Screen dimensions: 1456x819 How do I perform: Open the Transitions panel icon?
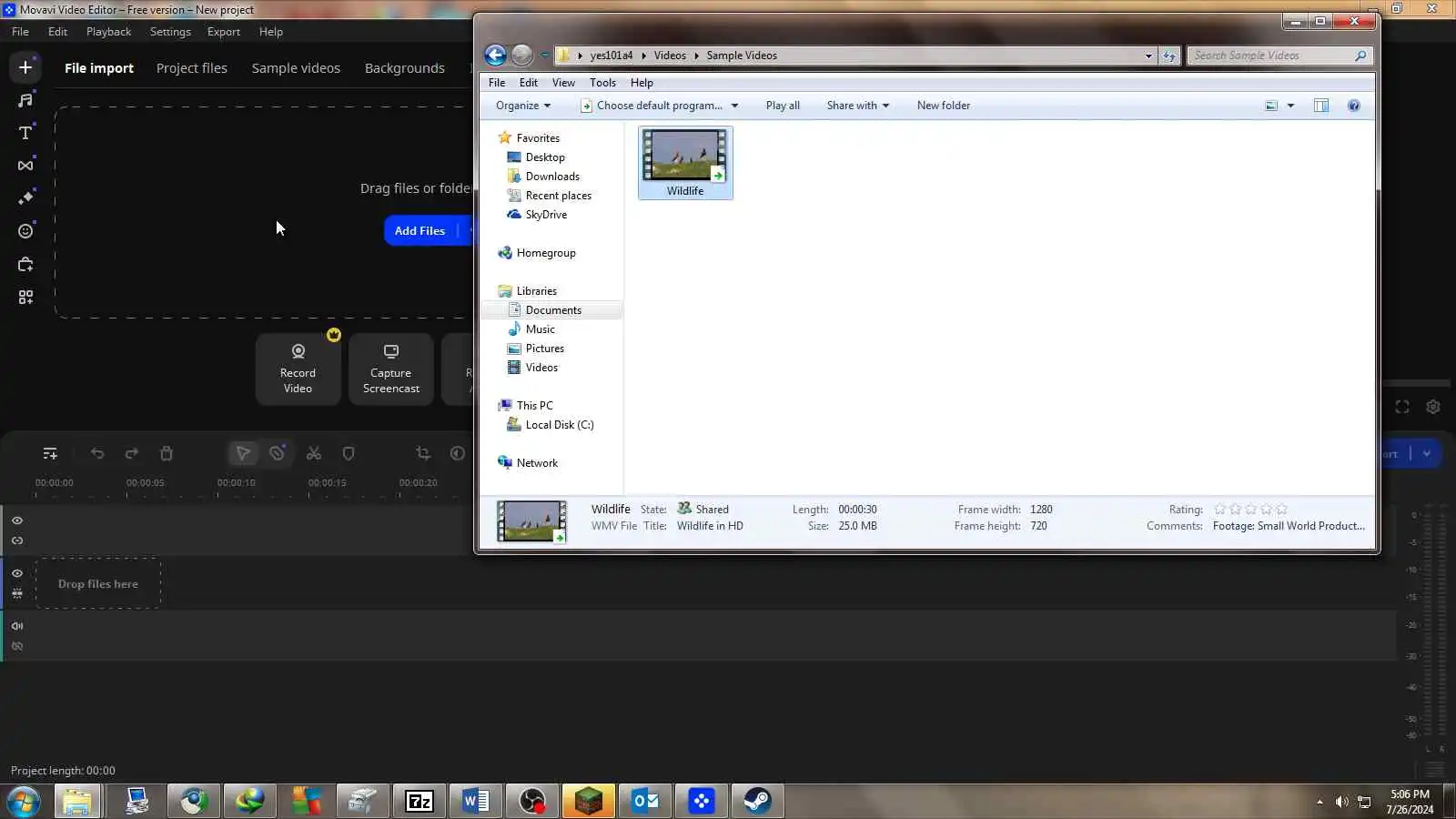(x=25, y=166)
